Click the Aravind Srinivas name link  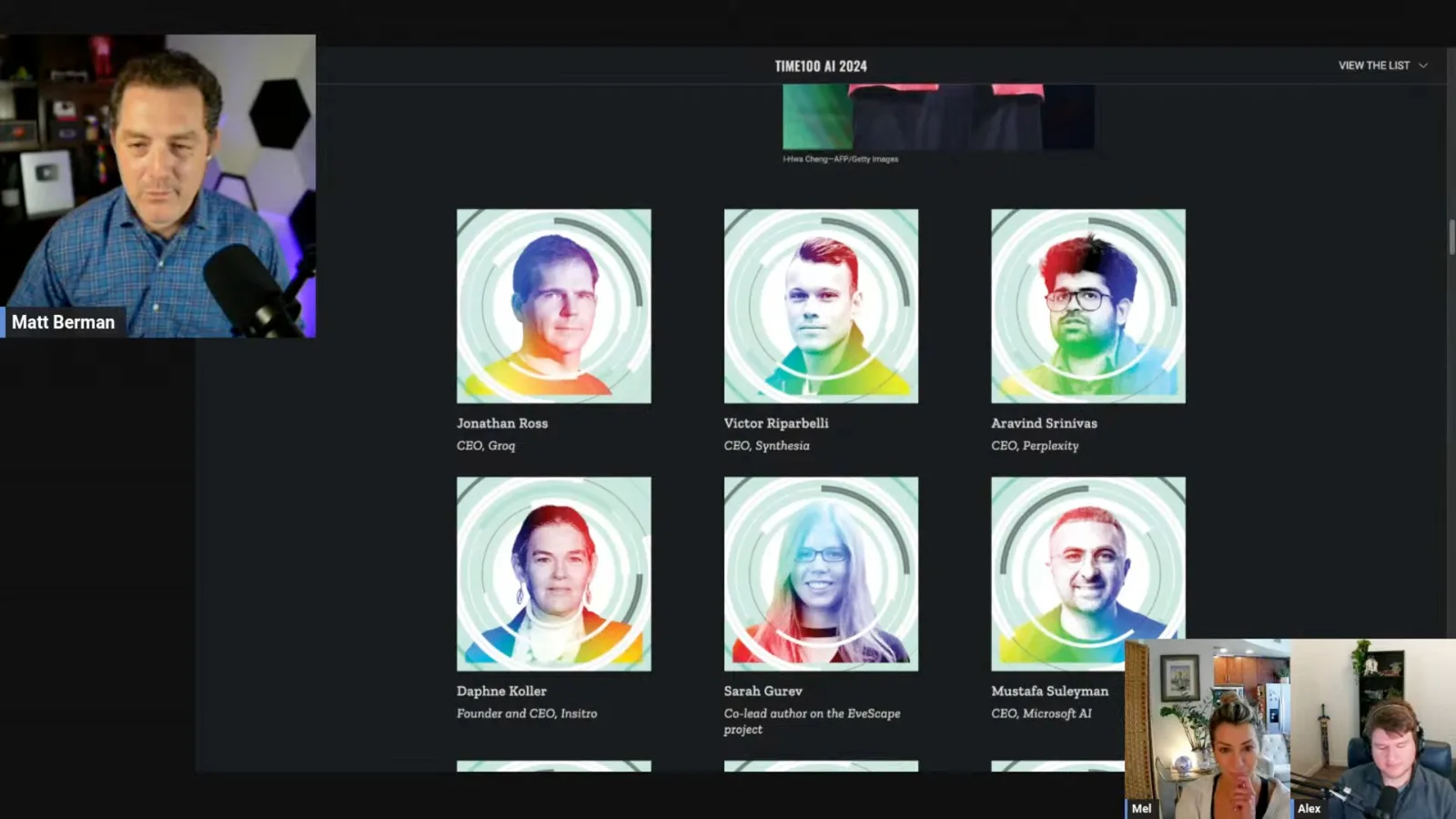coord(1044,423)
